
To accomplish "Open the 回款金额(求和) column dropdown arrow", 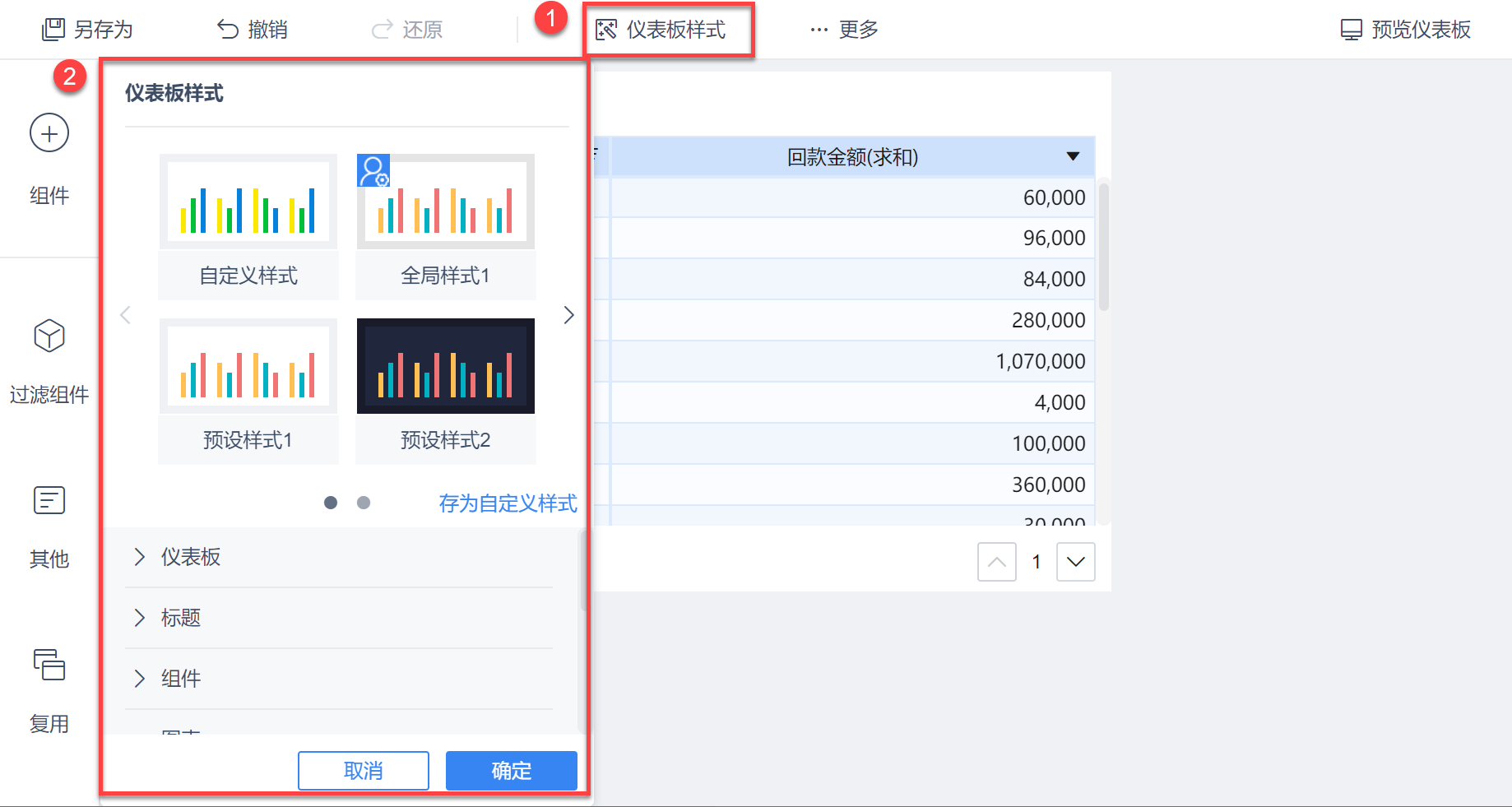I will tap(1073, 156).
